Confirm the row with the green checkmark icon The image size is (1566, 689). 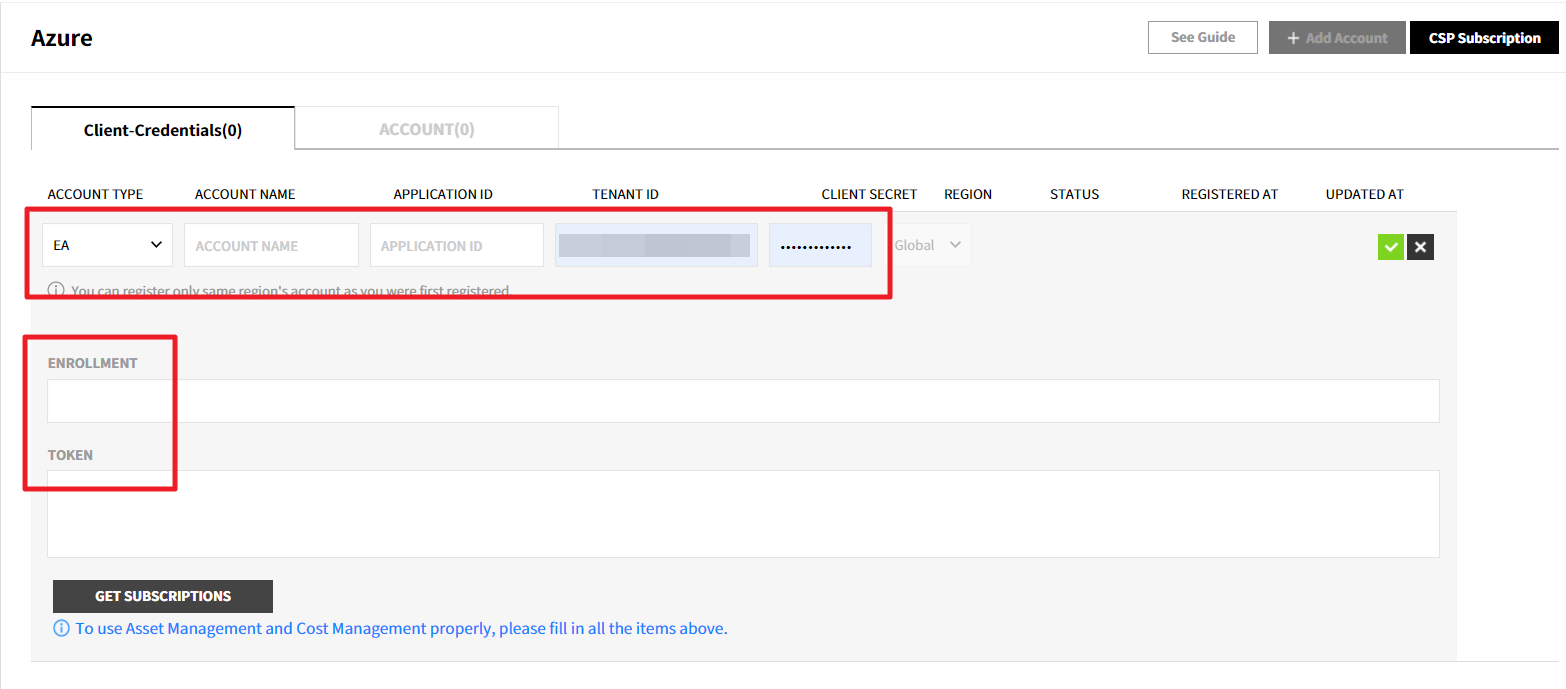(1390, 247)
